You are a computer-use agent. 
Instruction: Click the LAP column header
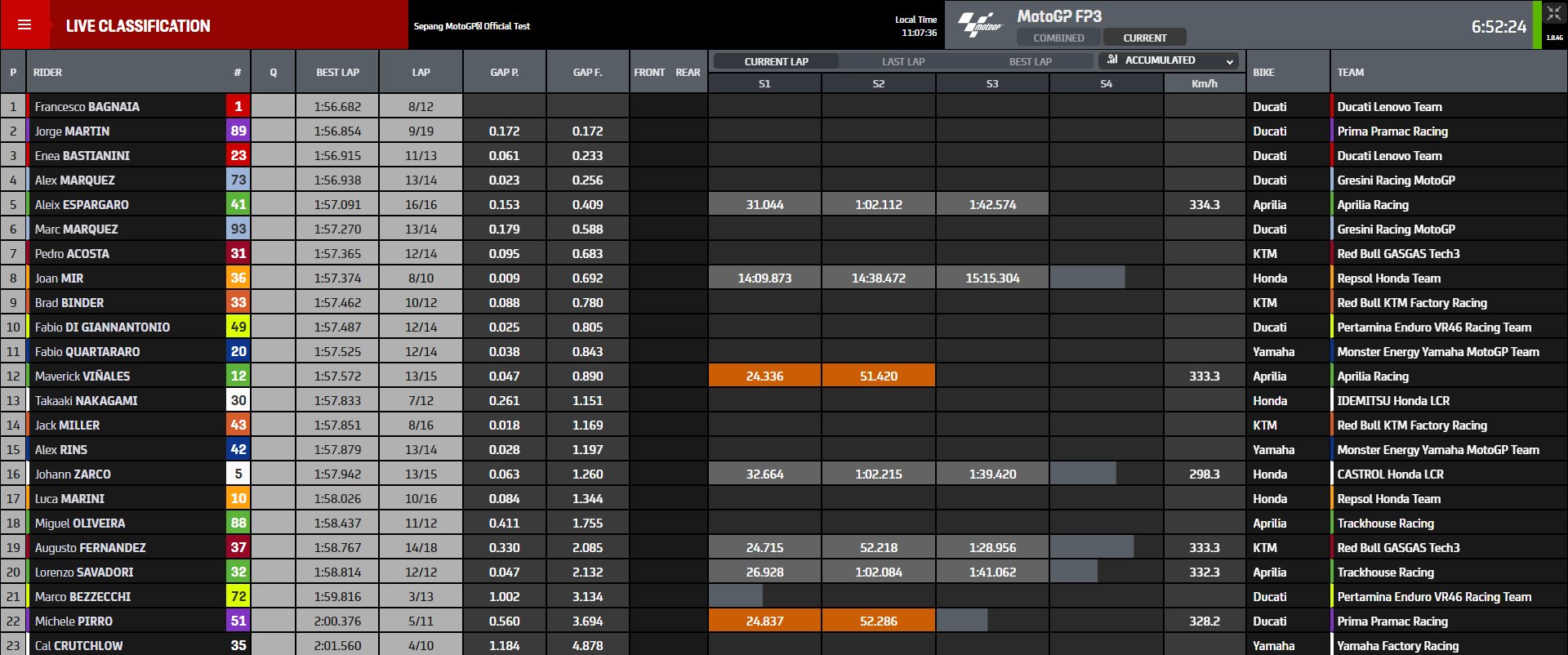(x=421, y=72)
